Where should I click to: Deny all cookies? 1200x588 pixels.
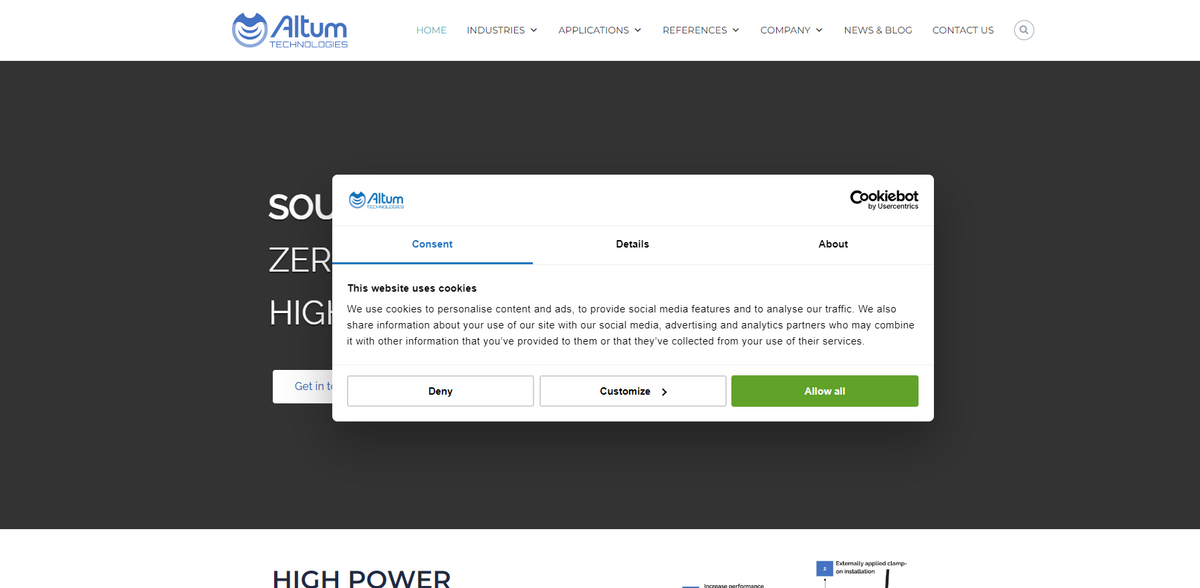pyautogui.click(x=440, y=391)
